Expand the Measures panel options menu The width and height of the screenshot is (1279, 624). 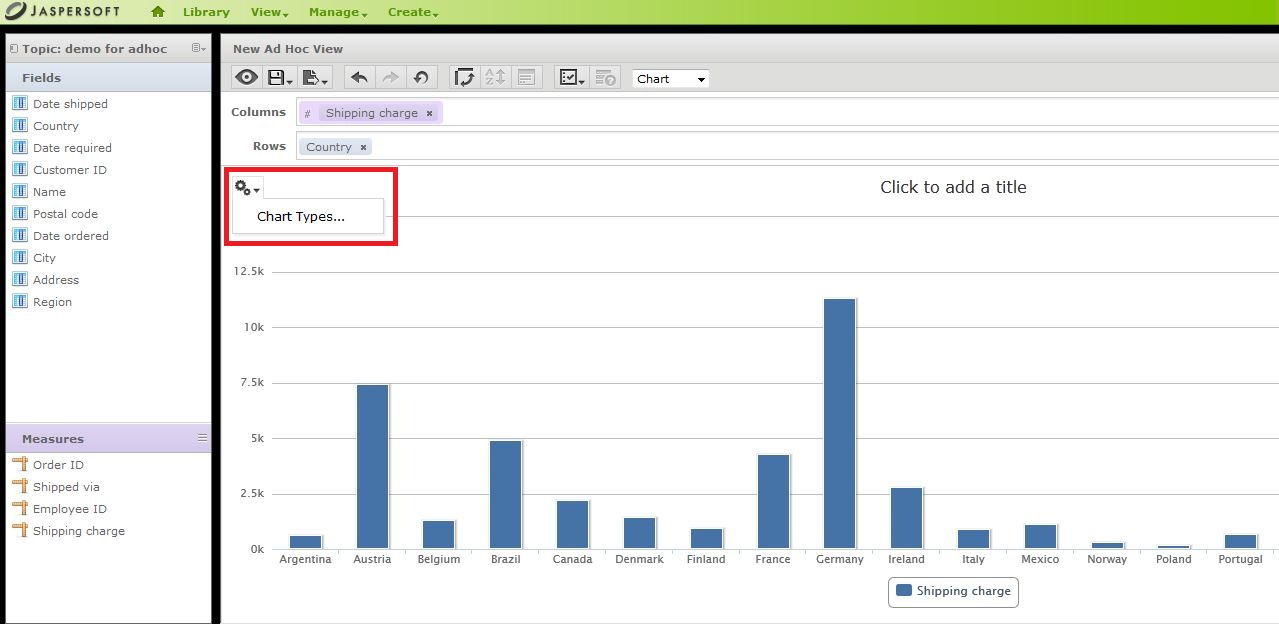point(202,438)
